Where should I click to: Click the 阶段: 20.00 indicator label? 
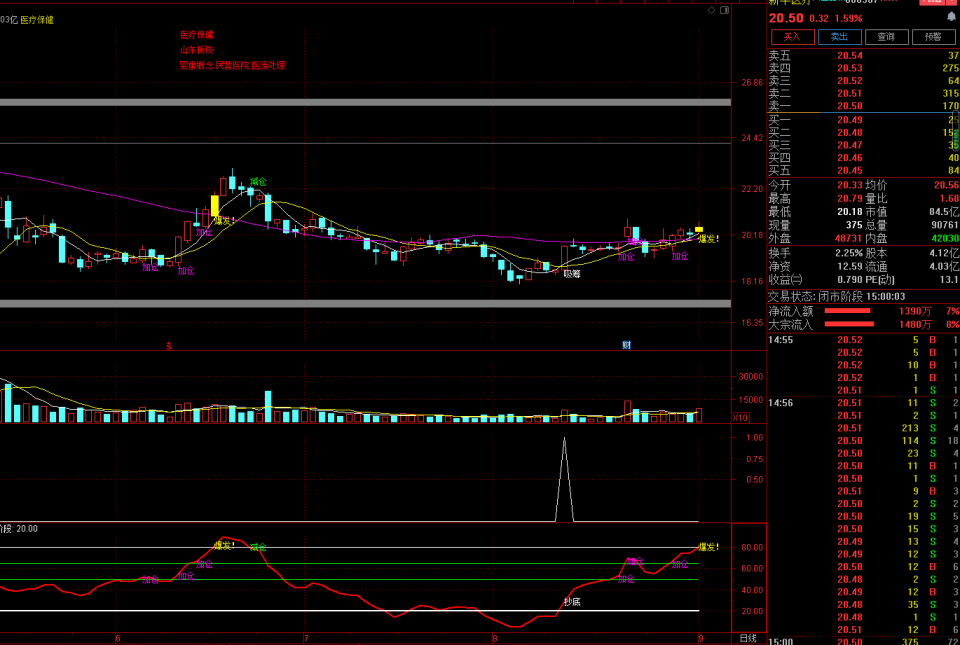pos(19,529)
